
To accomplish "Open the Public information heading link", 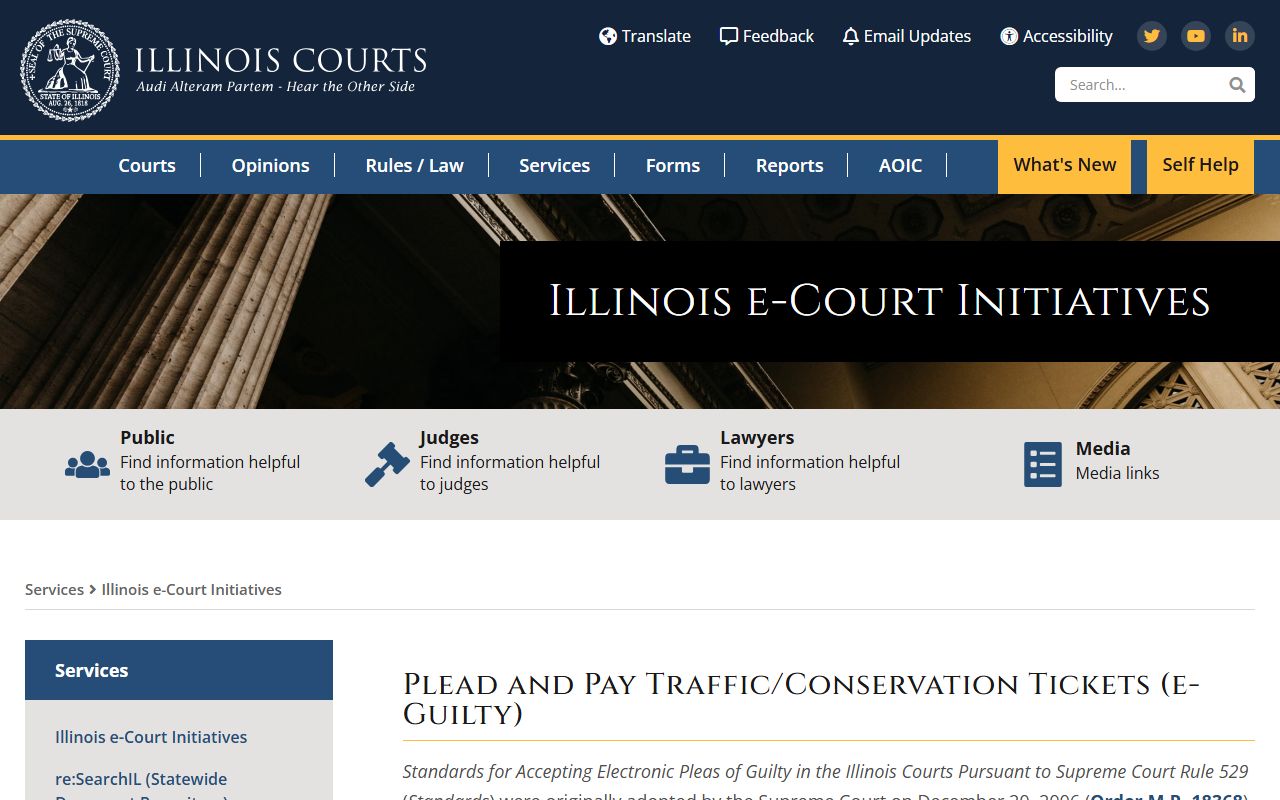I will click(x=147, y=437).
